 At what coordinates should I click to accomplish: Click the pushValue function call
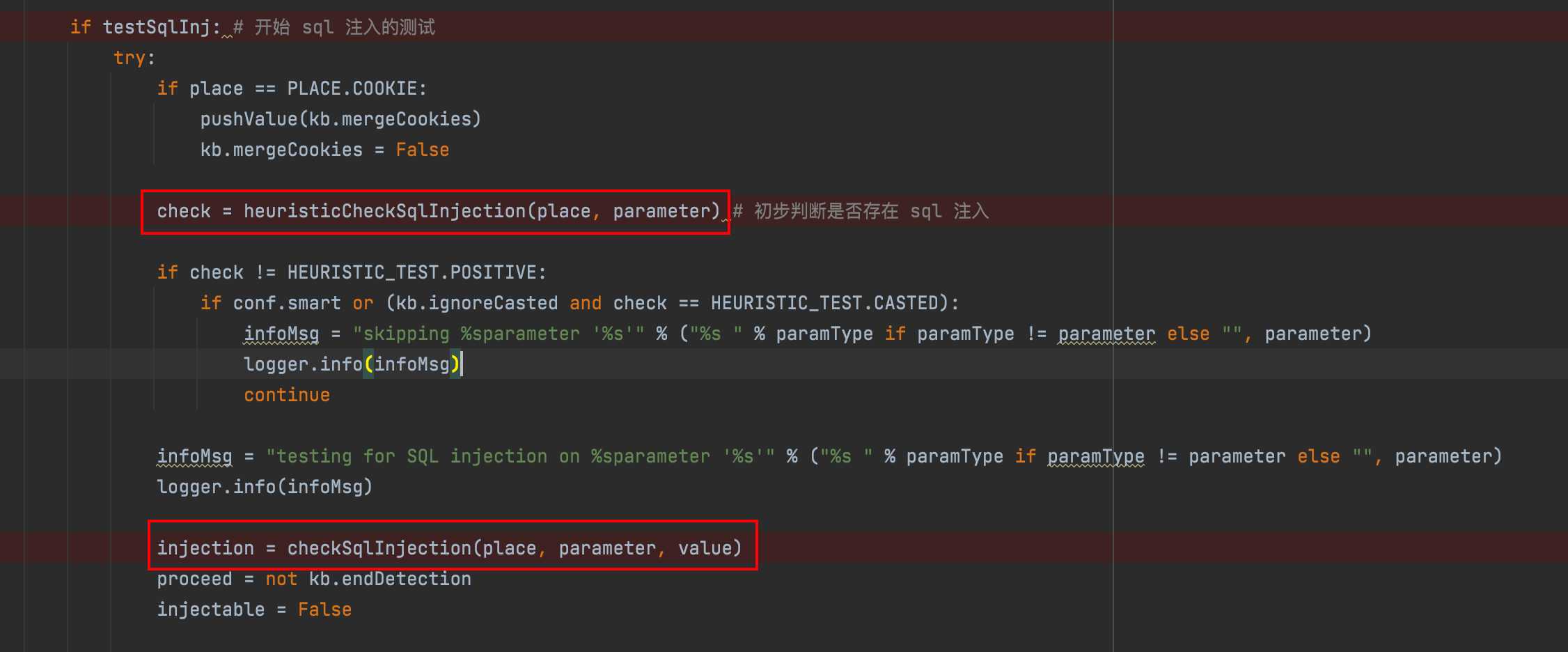(249, 119)
